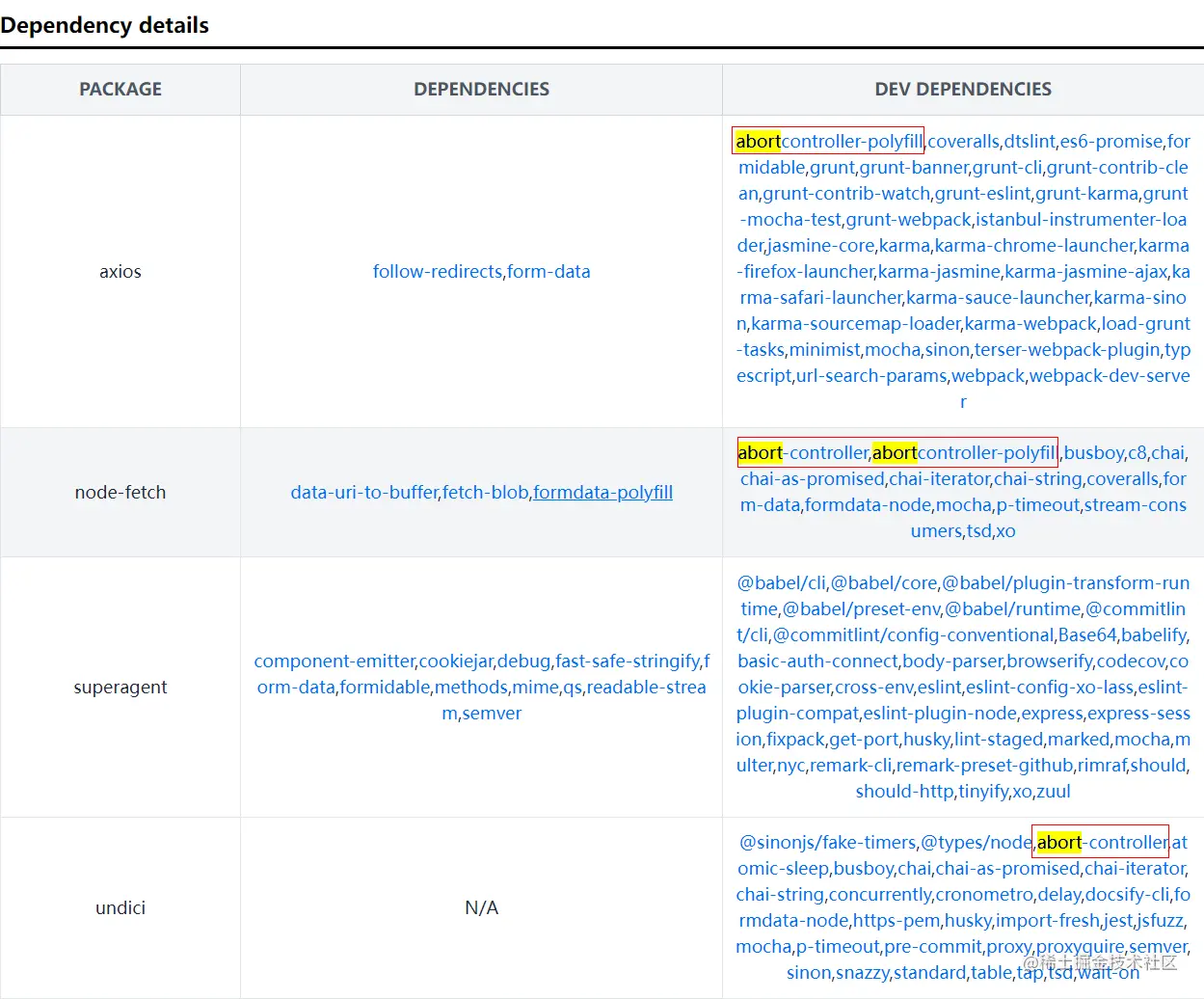Open form-data link in axios dependencies
The width and height of the screenshot is (1204, 999).
(x=548, y=271)
